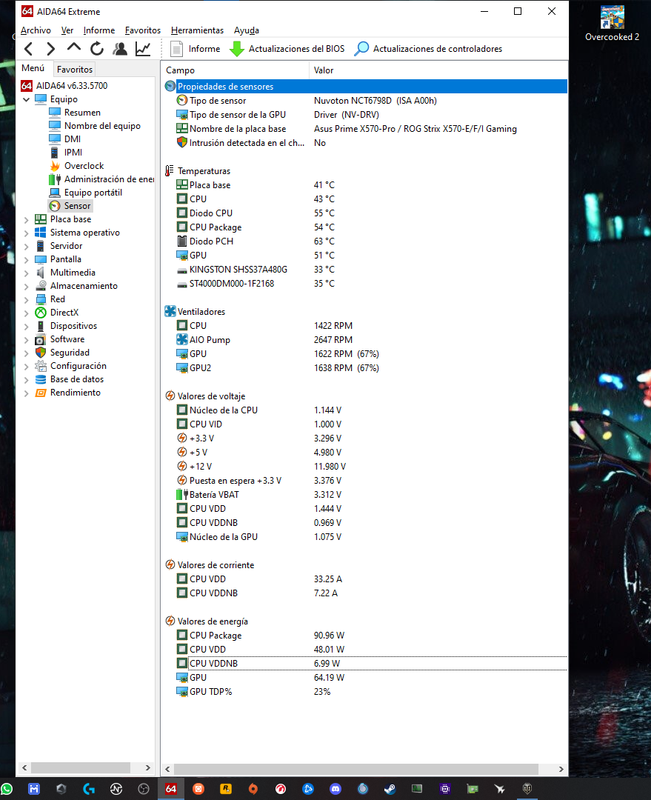651x800 pixels.
Task: Select the Propiedades de sensores row
Action: click(x=365, y=86)
